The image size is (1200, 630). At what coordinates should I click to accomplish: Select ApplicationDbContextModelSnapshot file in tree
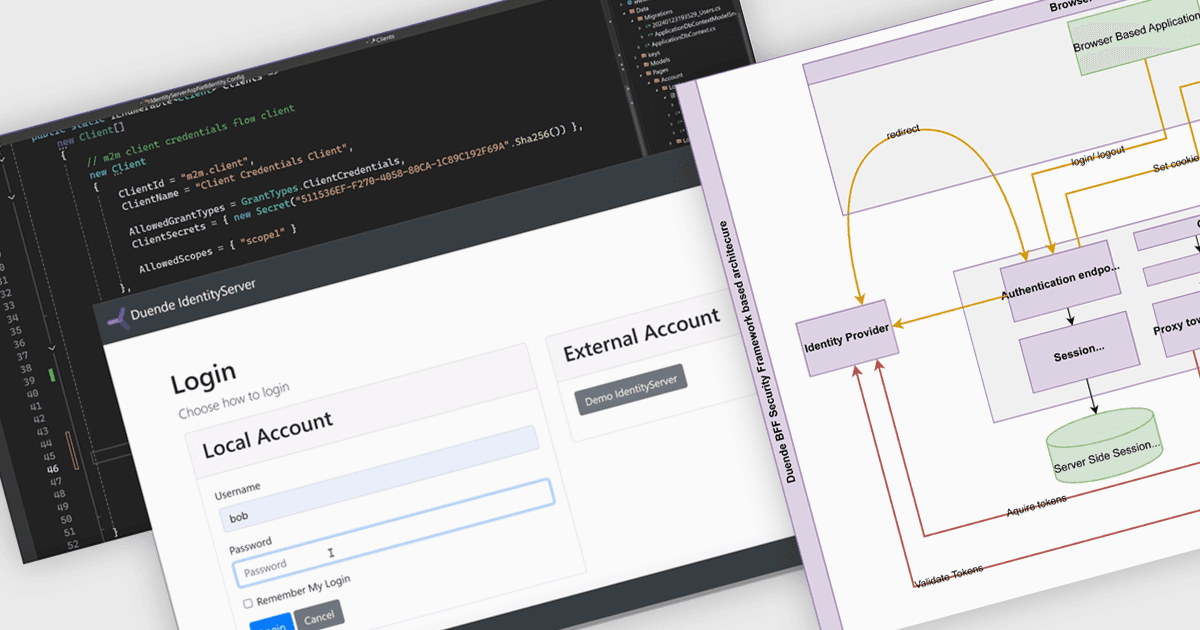[x=695, y=24]
